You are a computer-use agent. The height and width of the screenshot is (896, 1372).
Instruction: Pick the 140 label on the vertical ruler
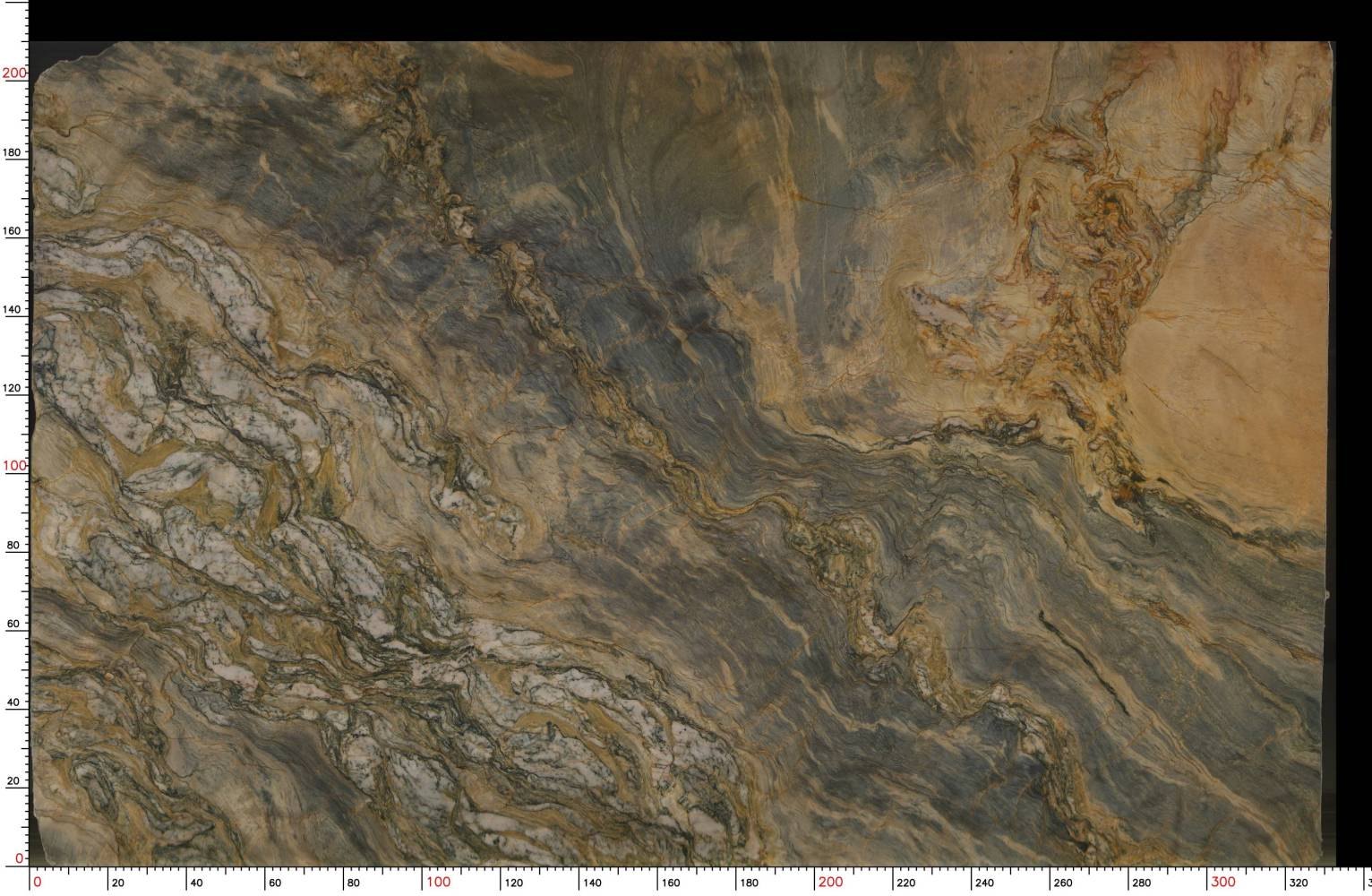[x=12, y=310]
